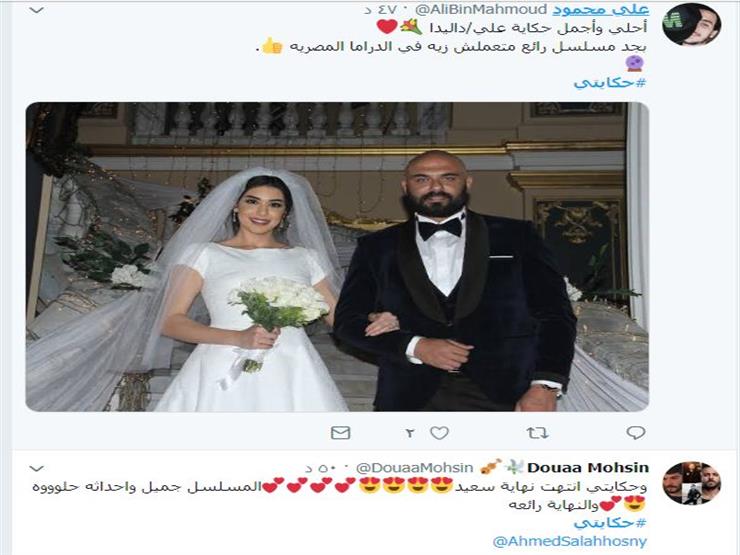Click the envelope direct message icon
The height and width of the screenshot is (555, 740).
340,432
